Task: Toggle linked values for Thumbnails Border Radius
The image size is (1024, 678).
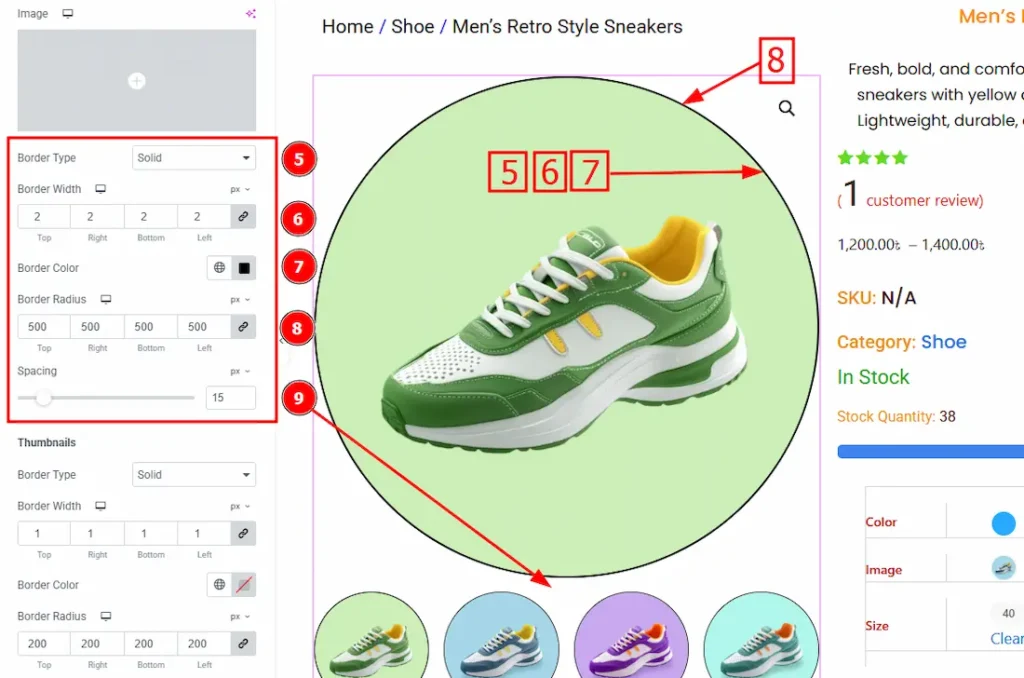Action: tap(243, 644)
